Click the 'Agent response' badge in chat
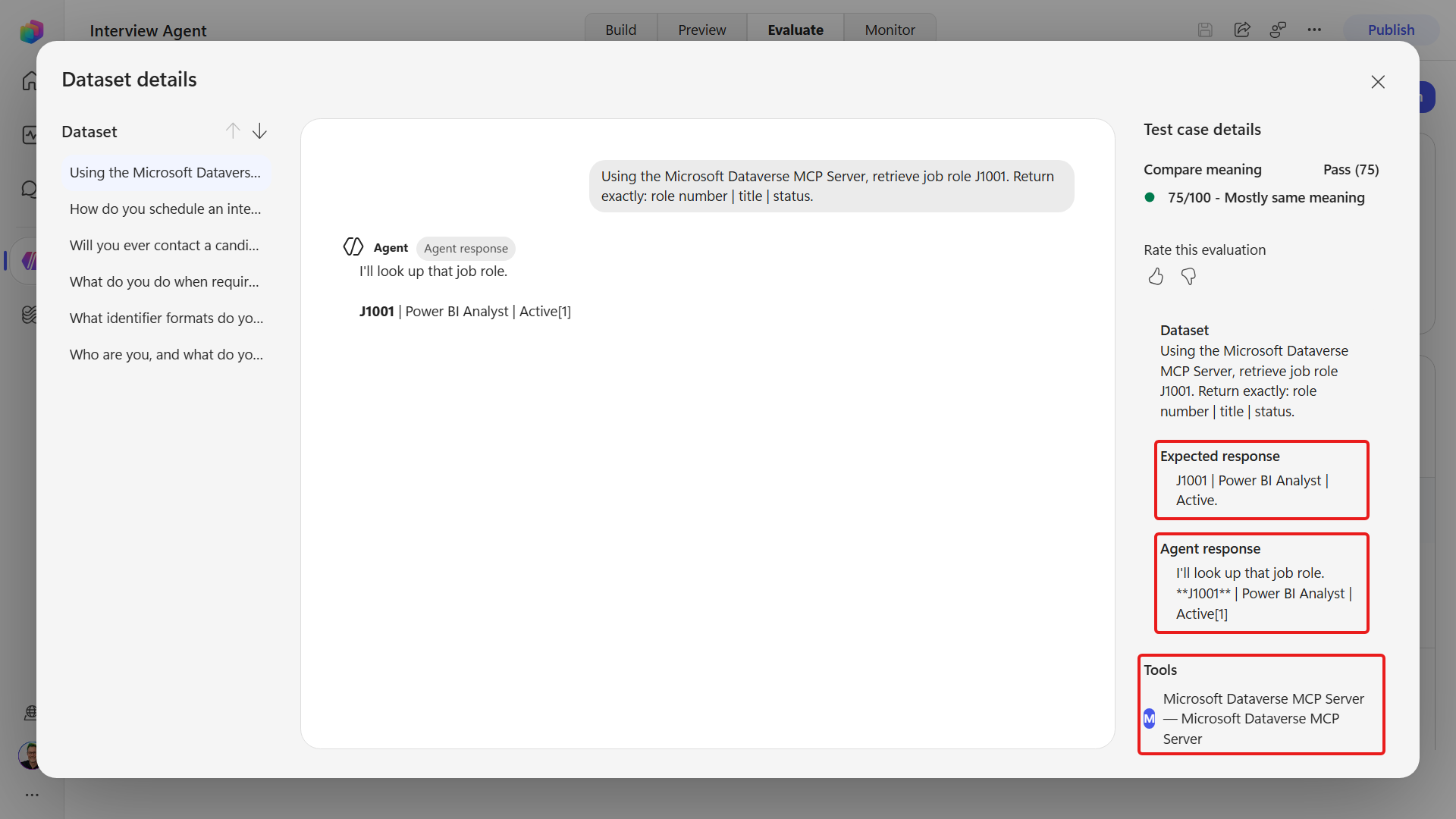This screenshot has height=819, width=1456. pyautogui.click(x=466, y=248)
